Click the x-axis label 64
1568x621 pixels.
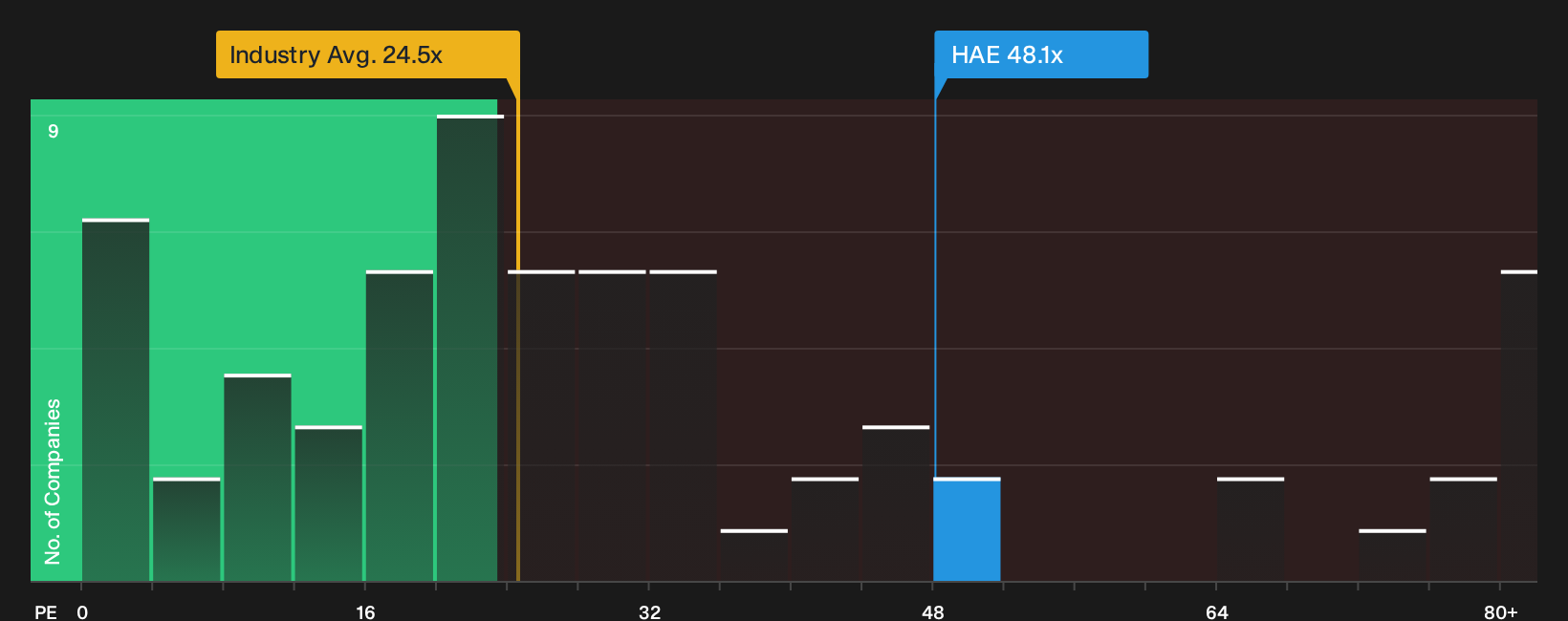click(x=1217, y=611)
